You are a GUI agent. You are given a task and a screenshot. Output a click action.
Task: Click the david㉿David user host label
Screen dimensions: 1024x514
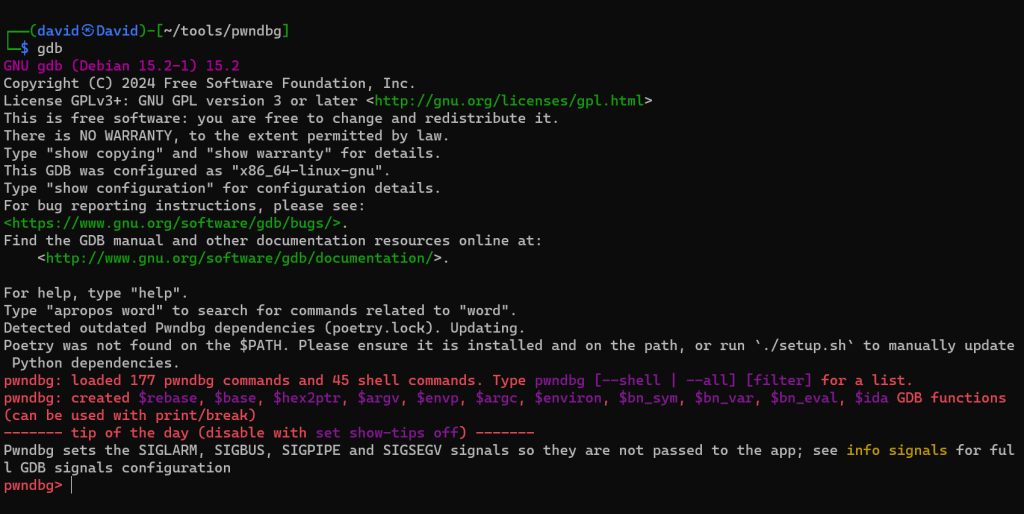tap(86, 31)
